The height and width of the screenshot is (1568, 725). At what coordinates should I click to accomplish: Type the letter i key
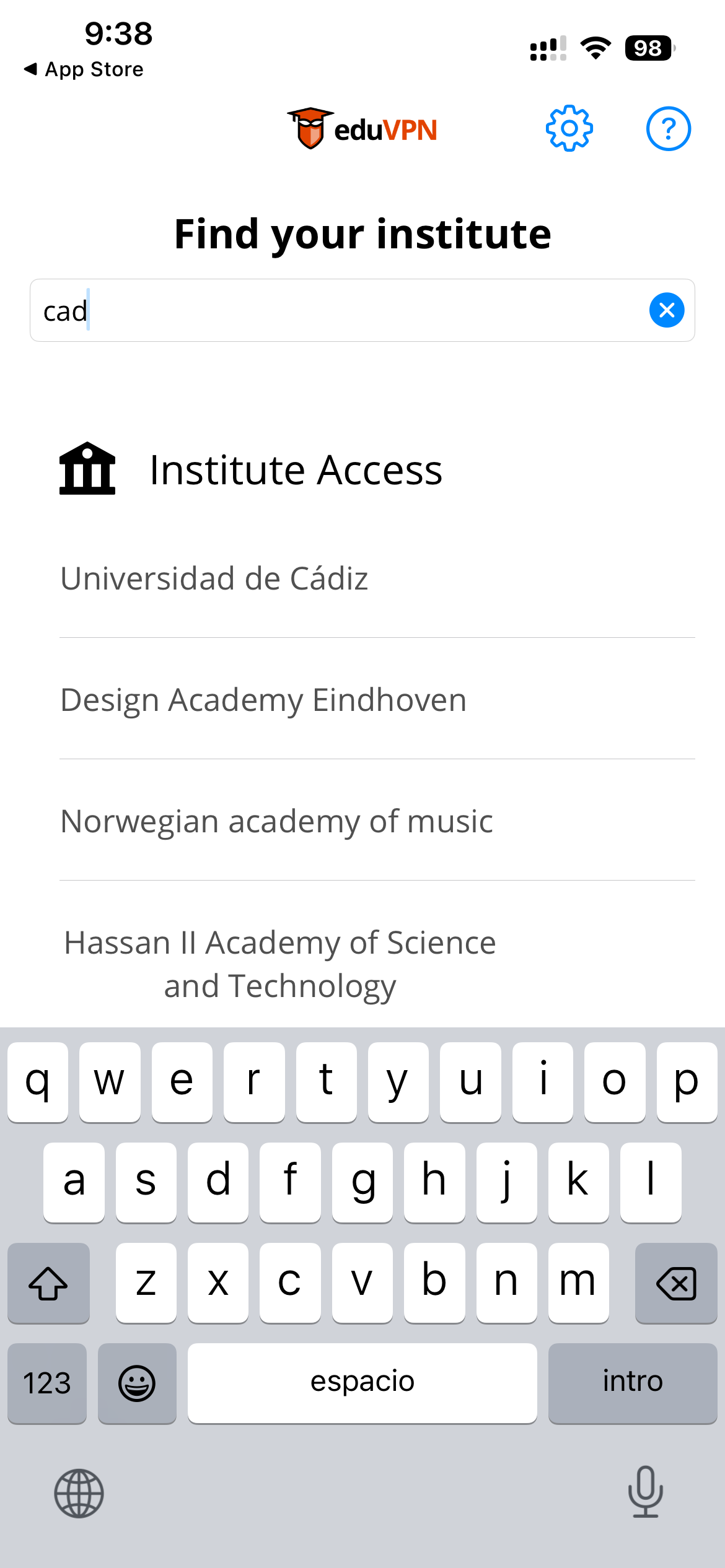[x=543, y=1082]
